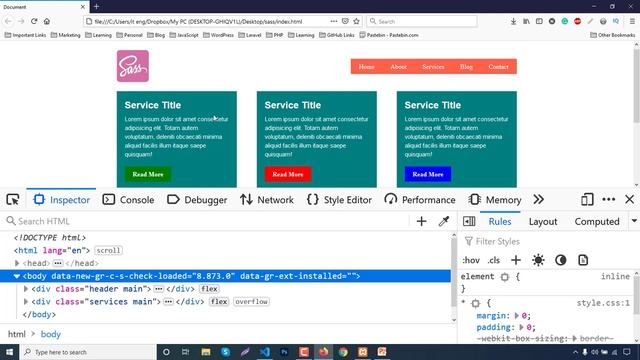This screenshot has width=640, height=360.
Task: Toggle the three-pane inspector view
Action: point(469,221)
